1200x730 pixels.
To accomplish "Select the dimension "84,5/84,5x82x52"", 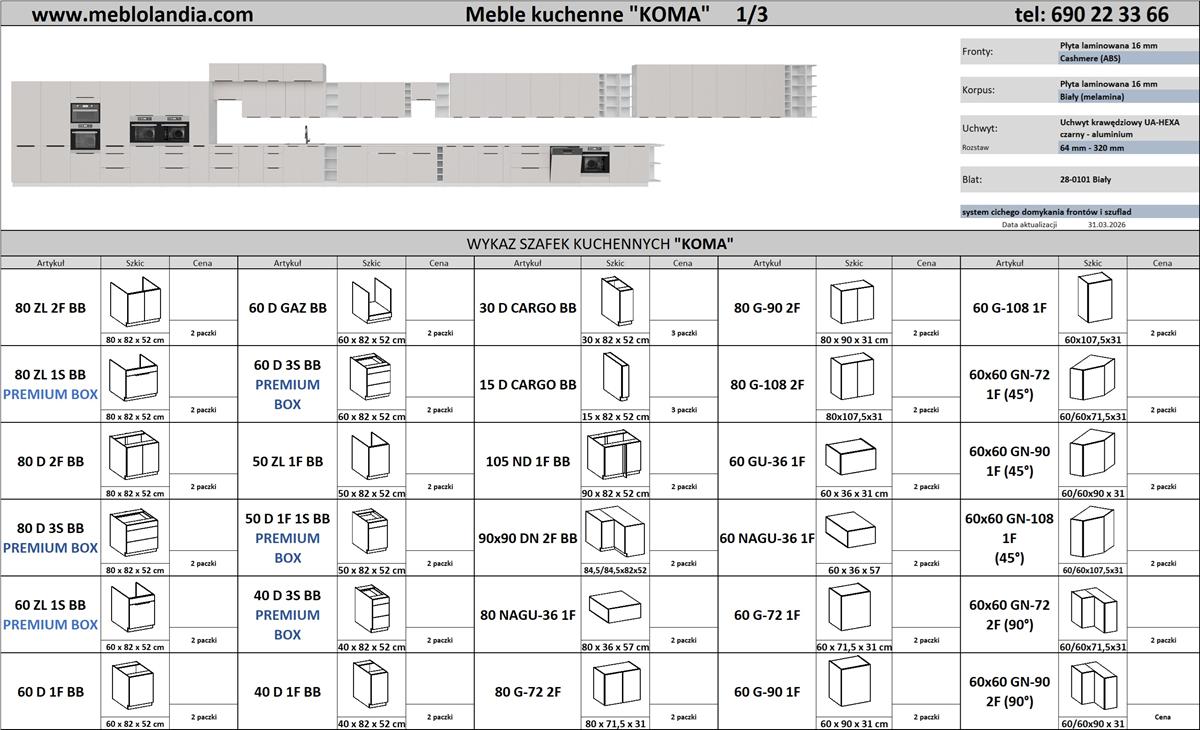I will pos(614,570).
